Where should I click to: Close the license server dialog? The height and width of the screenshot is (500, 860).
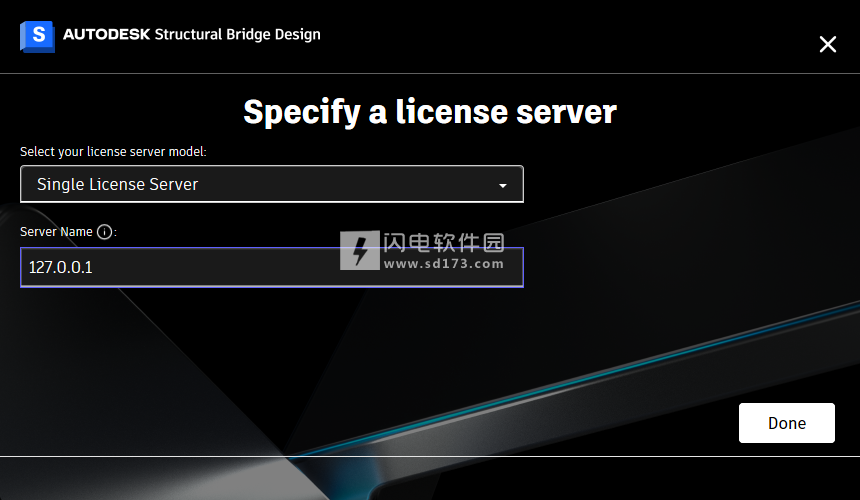(x=828, y=44)
